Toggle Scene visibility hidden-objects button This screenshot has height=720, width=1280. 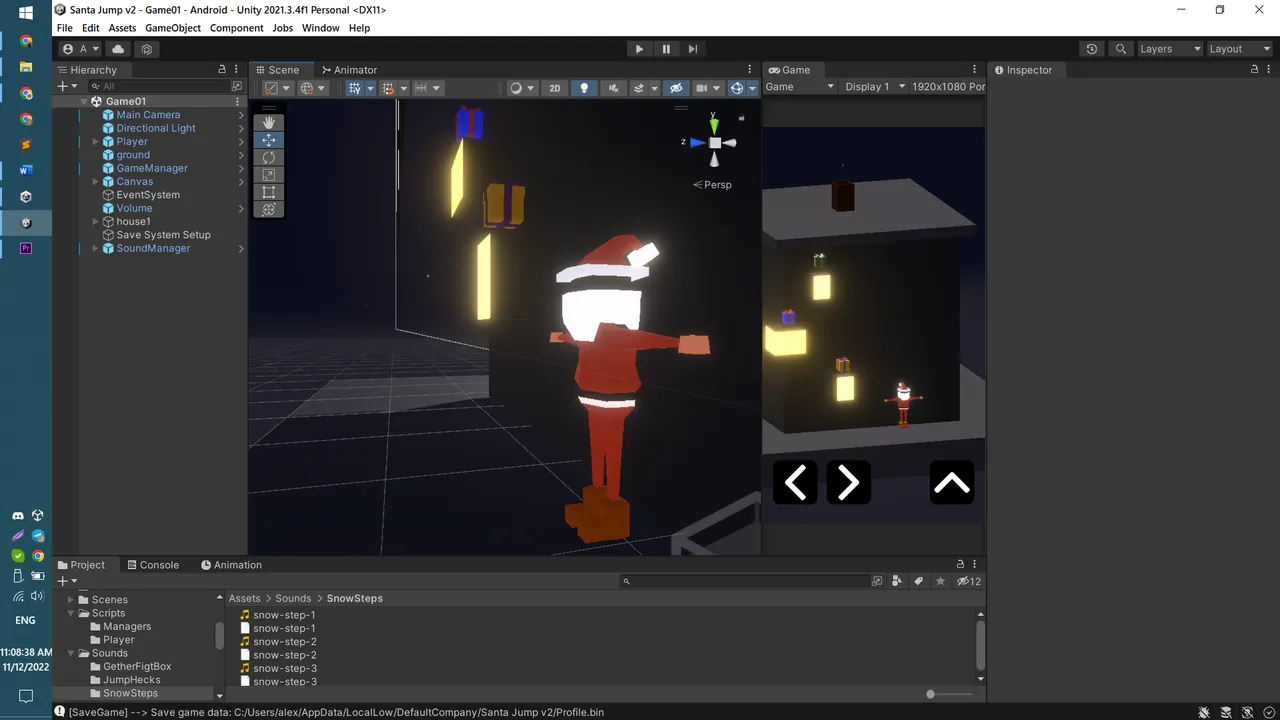[676, 88]
